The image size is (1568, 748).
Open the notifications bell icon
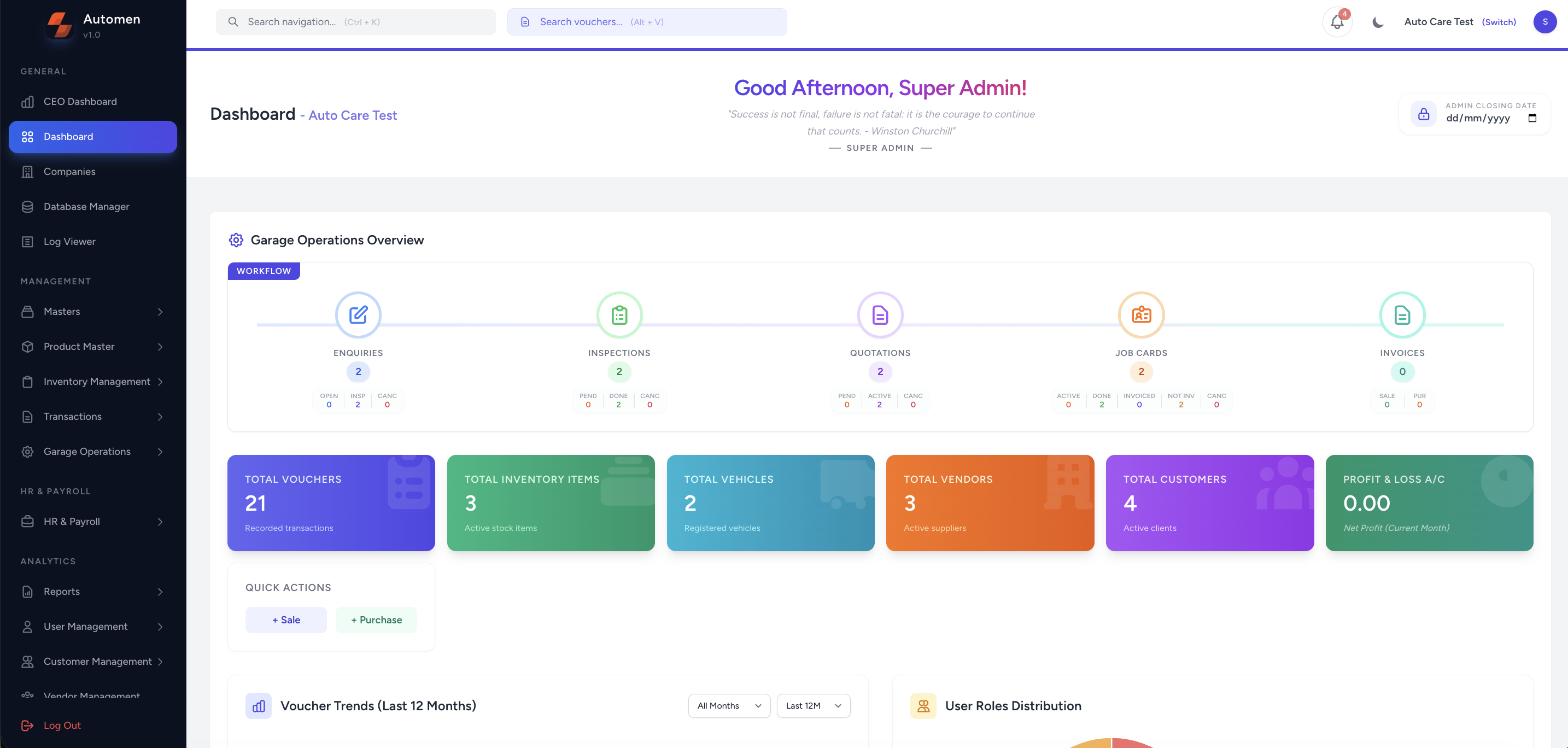click(1337, 22)
